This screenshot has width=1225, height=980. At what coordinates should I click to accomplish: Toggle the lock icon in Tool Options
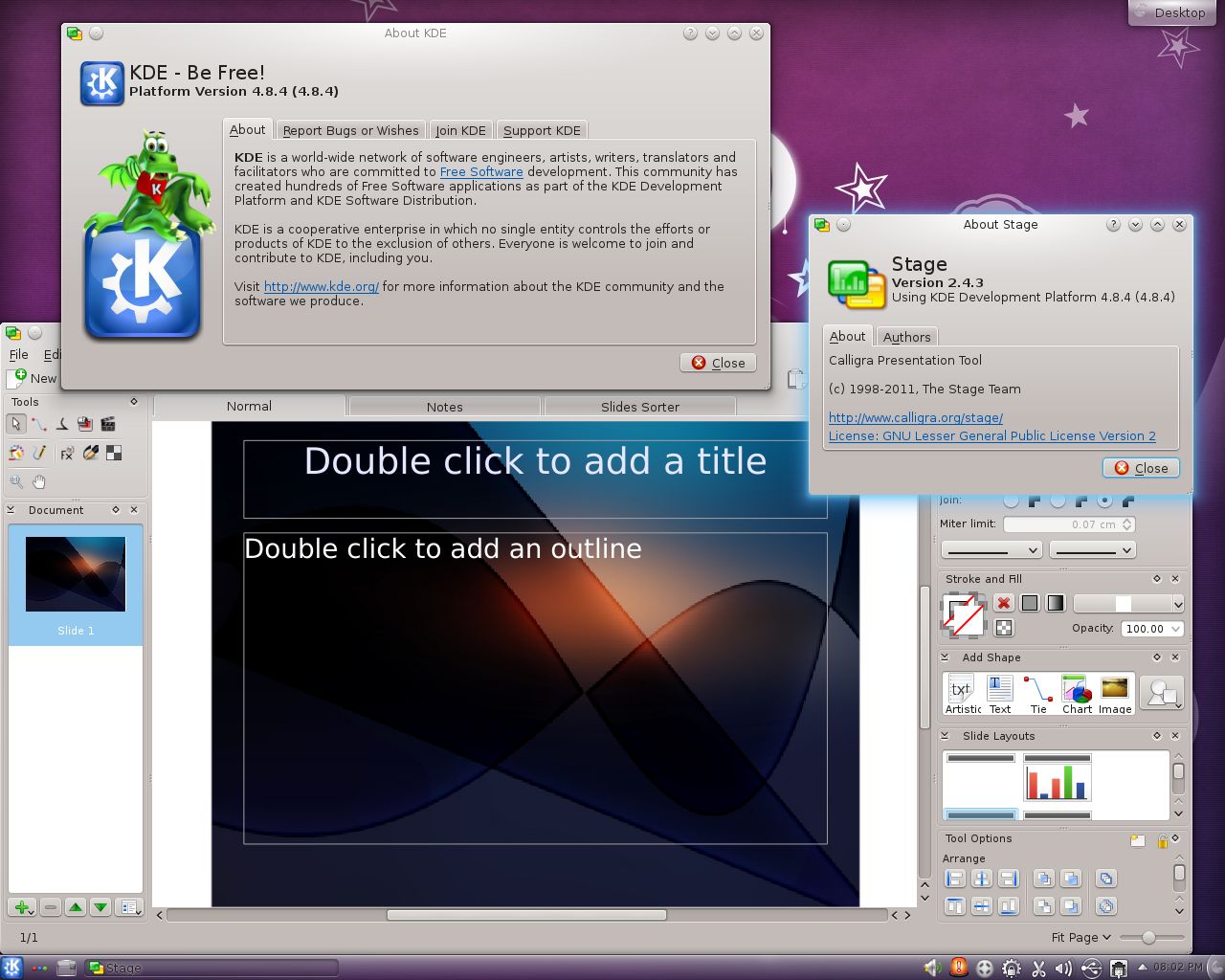point(1162,841)
